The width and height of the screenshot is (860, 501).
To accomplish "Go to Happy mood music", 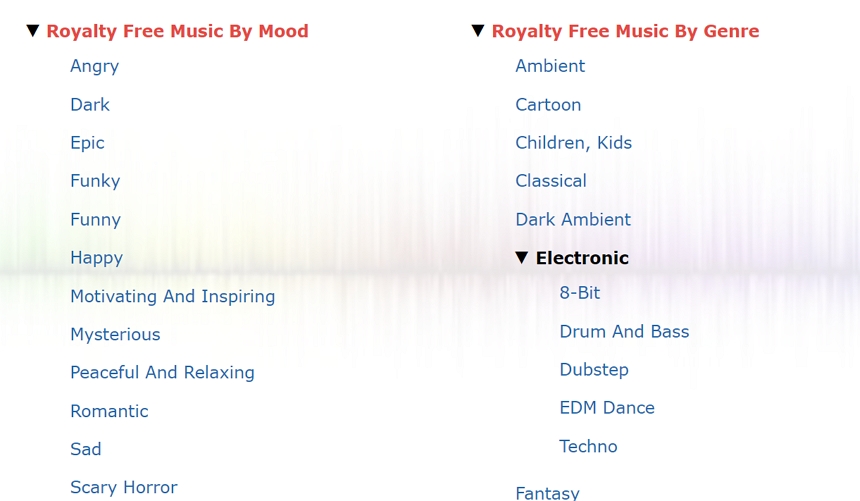I will click(96, 258).
